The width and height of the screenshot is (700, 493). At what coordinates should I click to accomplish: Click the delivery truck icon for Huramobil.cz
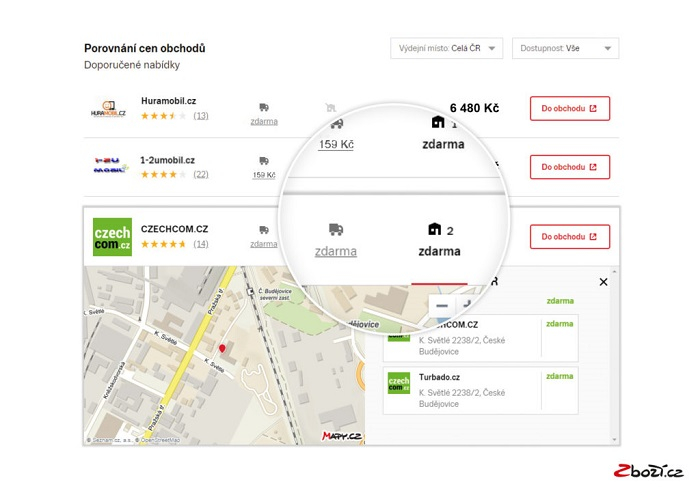coord(264,107)
